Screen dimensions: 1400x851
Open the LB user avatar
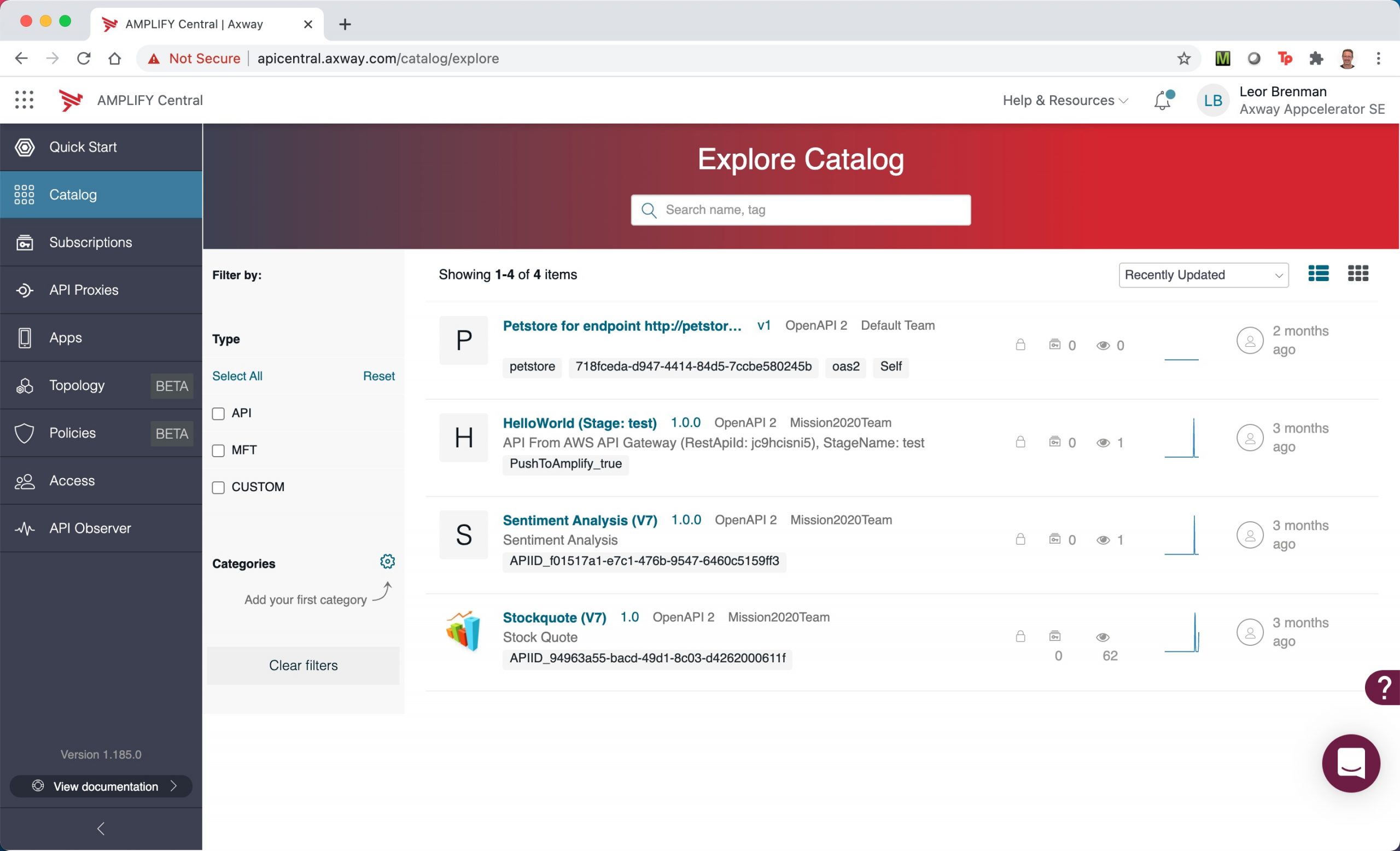coord(1212,101)
